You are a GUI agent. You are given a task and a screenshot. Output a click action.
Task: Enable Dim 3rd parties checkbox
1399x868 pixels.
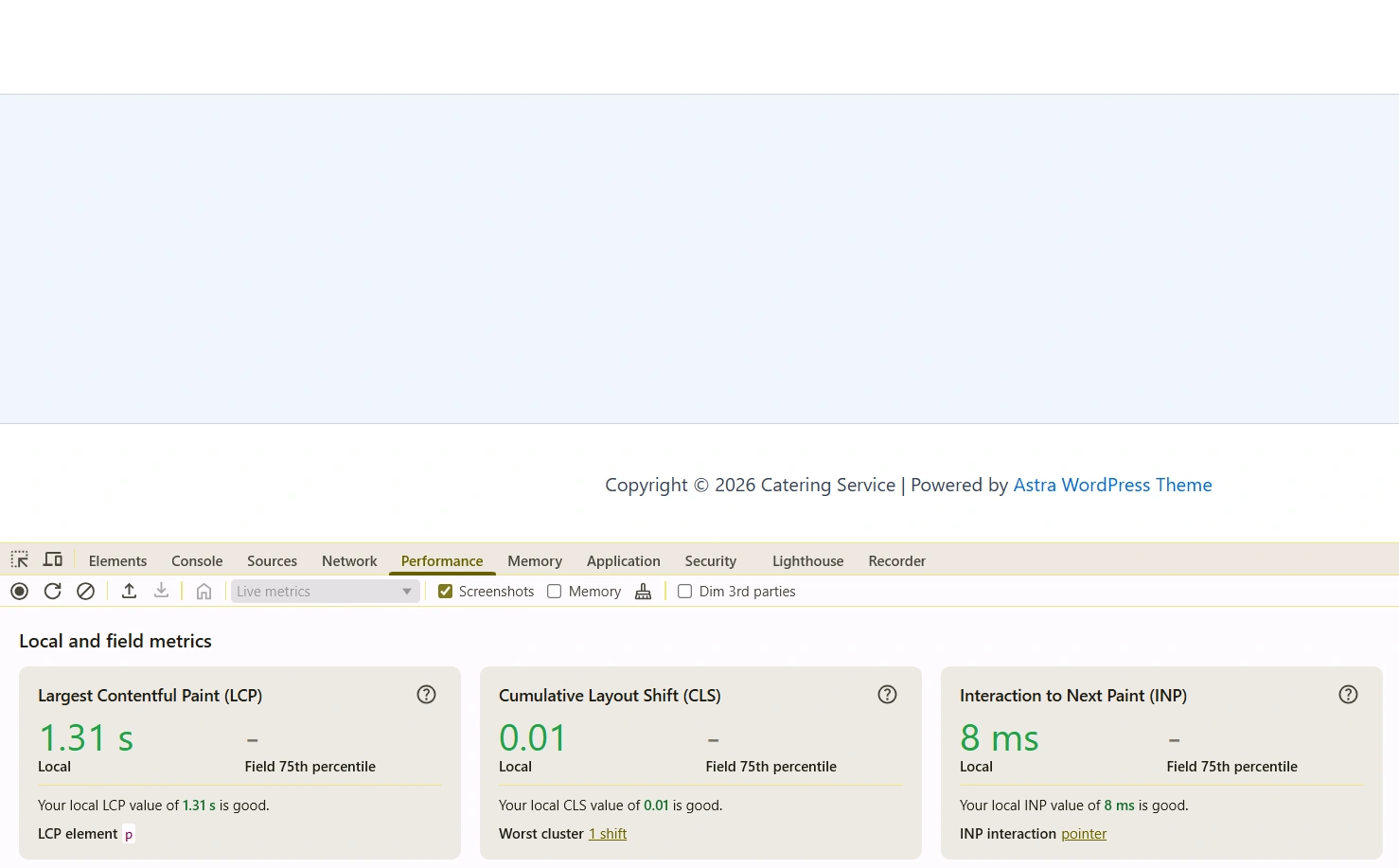click(x=685, y=592)
